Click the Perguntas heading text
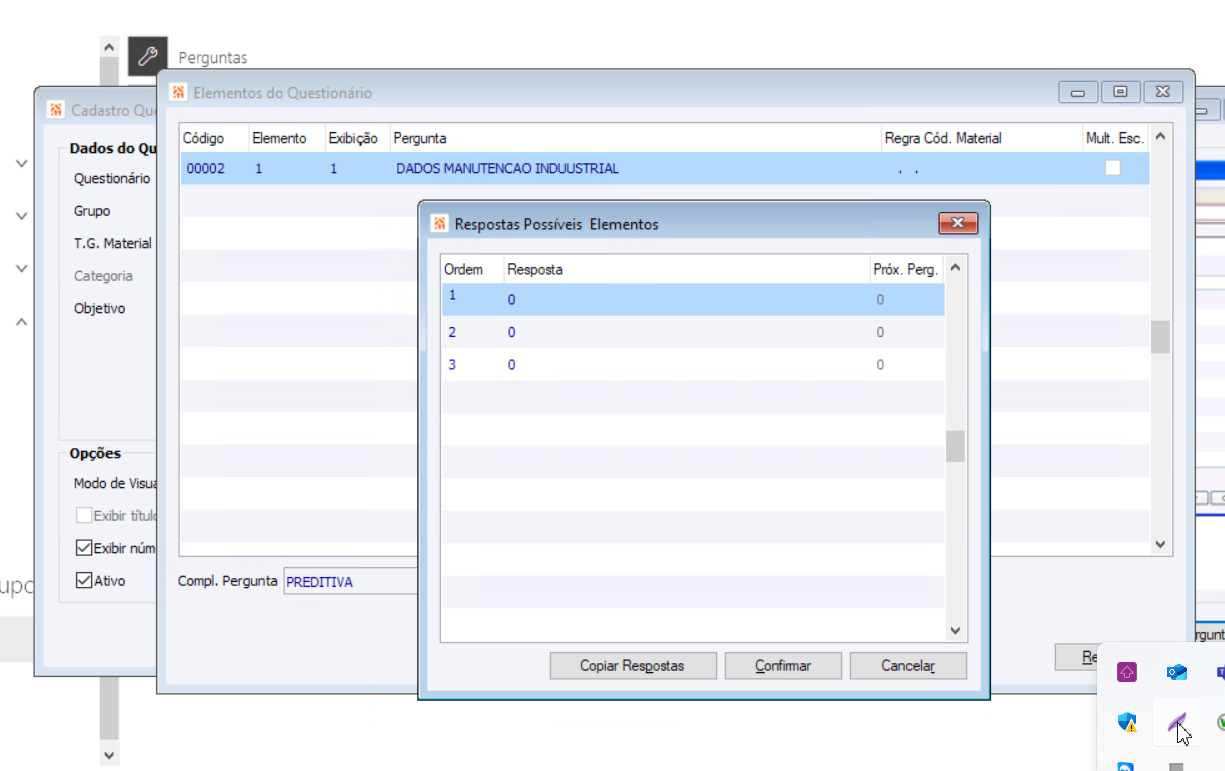This screenshot has height=771, width=1225. coord(213,58)
